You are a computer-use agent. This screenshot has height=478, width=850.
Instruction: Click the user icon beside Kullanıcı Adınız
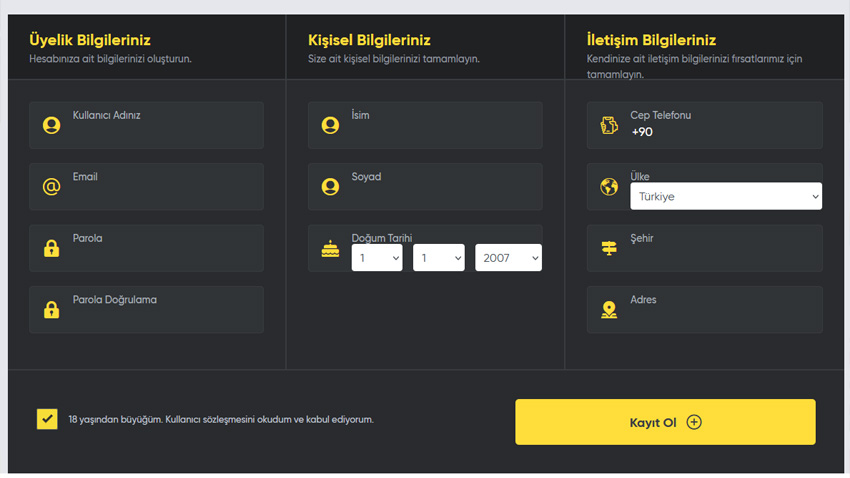[x=51, y=125]
